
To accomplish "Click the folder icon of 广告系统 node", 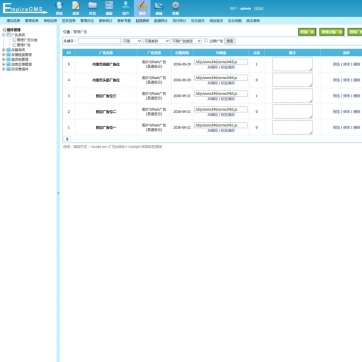I will click(9, 35).
